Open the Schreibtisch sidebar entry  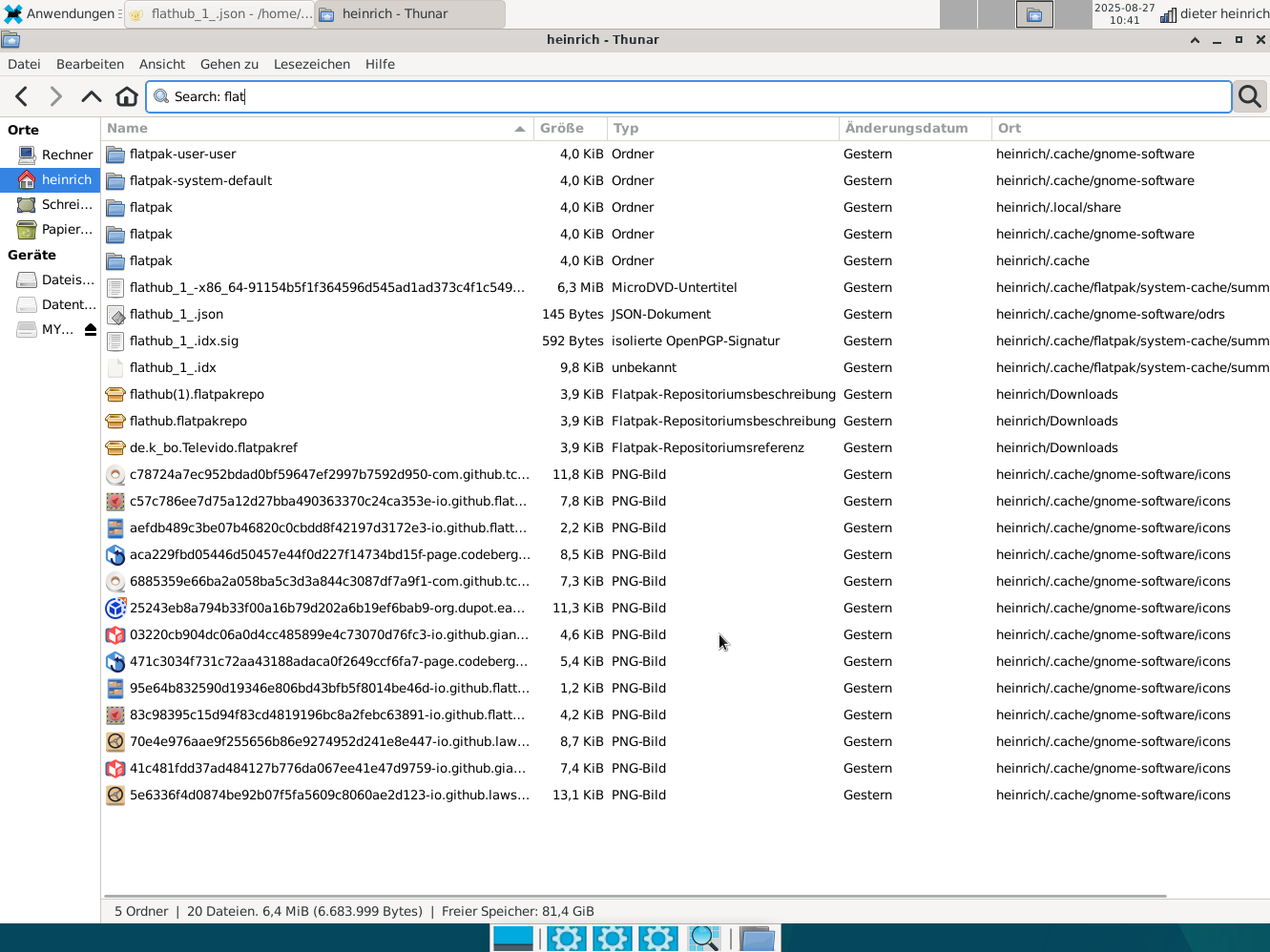click(x=52, y=204)
